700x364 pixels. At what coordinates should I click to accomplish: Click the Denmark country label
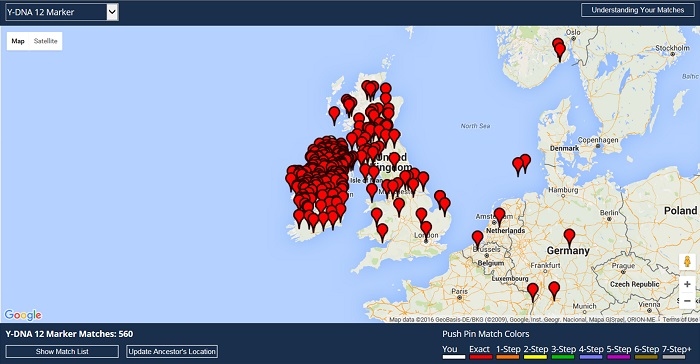[x=564, y=148]
